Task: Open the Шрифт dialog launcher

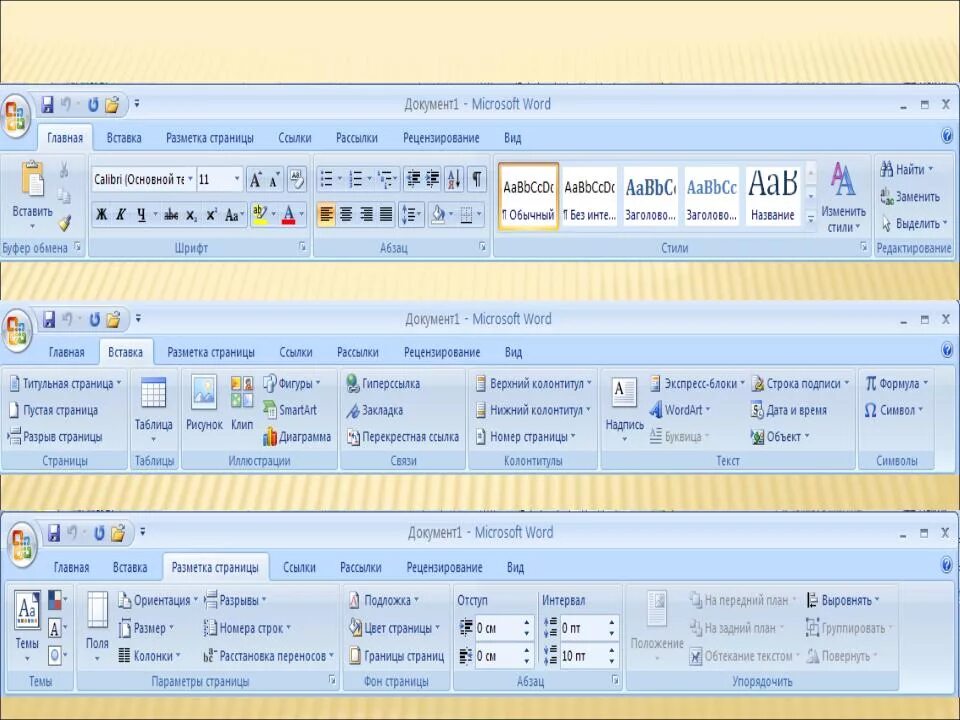Action: point(302,247)
